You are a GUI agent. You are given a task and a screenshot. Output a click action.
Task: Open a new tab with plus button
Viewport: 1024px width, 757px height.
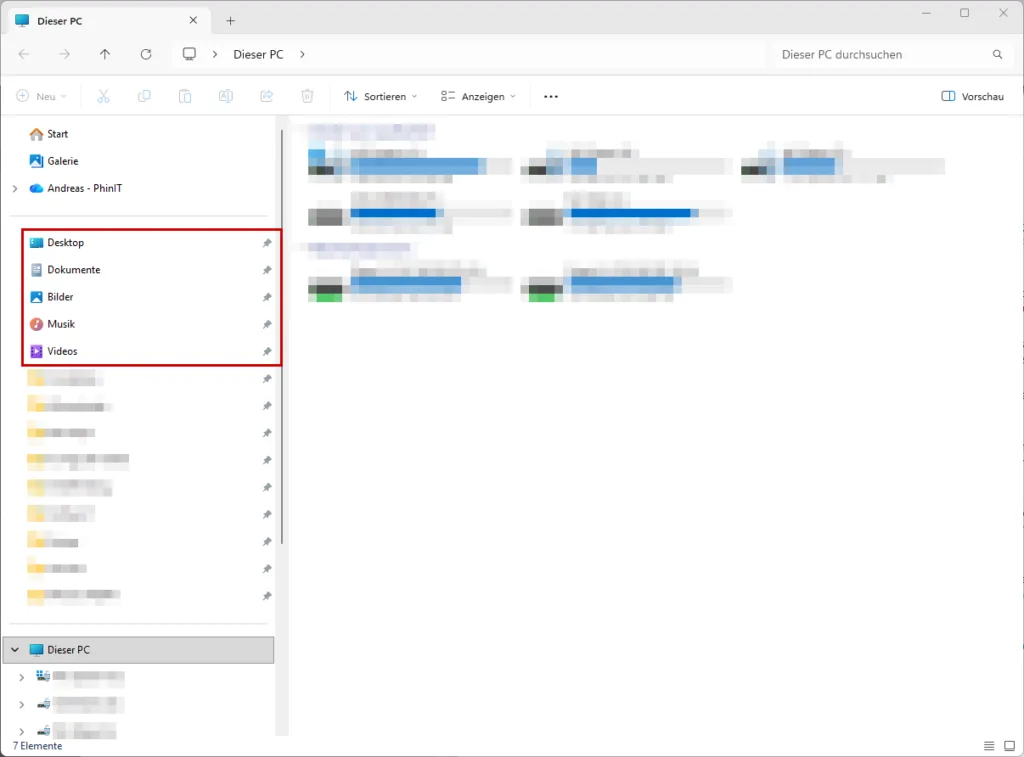[x=230, y=20]
